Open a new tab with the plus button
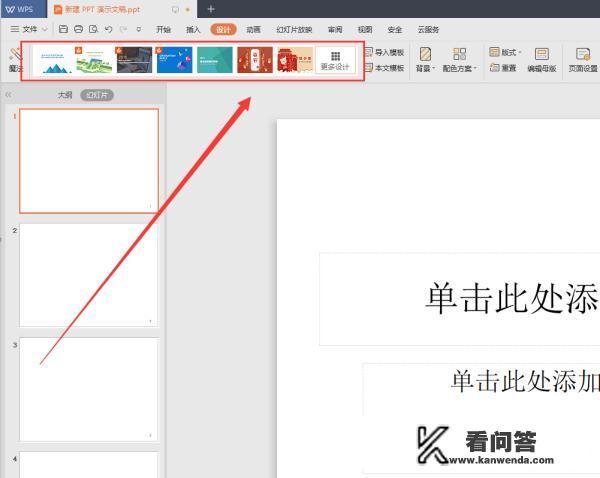600x478 pixels. 211,9
